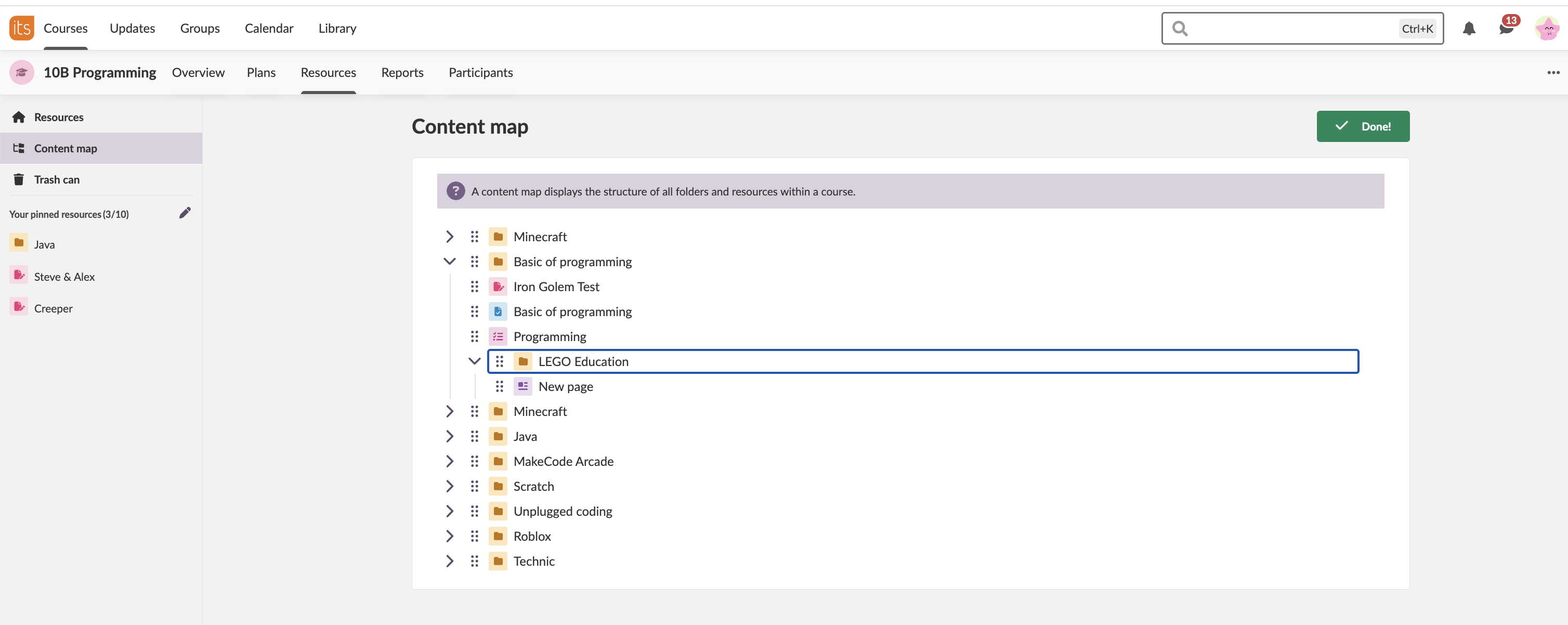Image resolution: width=1568 pixels, height=625 pixels.
Task: Open the three-dots course options menu
Action: click(1553, 72)
